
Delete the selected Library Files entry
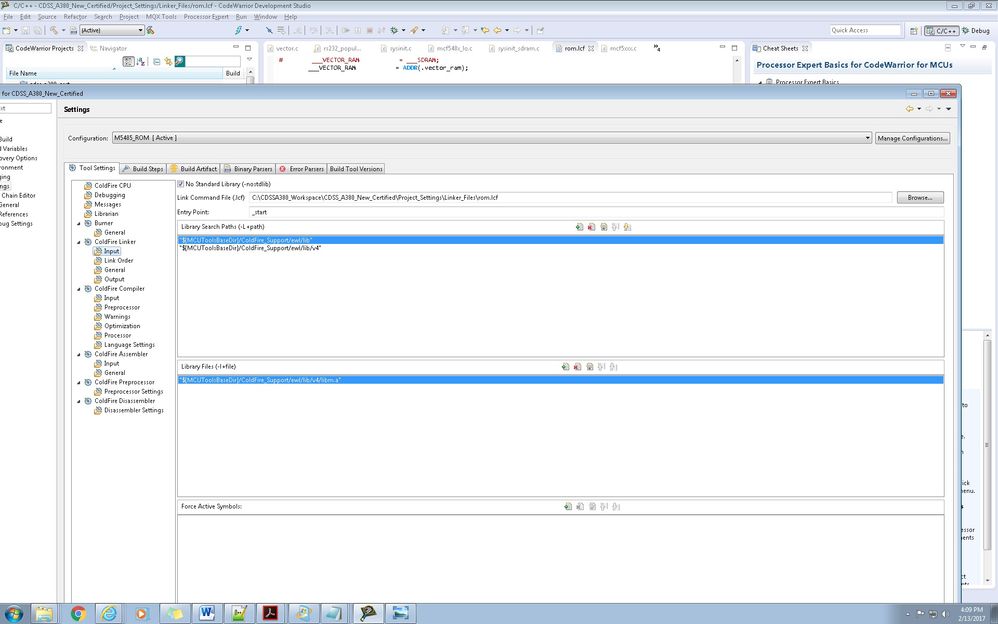point(577,367)
